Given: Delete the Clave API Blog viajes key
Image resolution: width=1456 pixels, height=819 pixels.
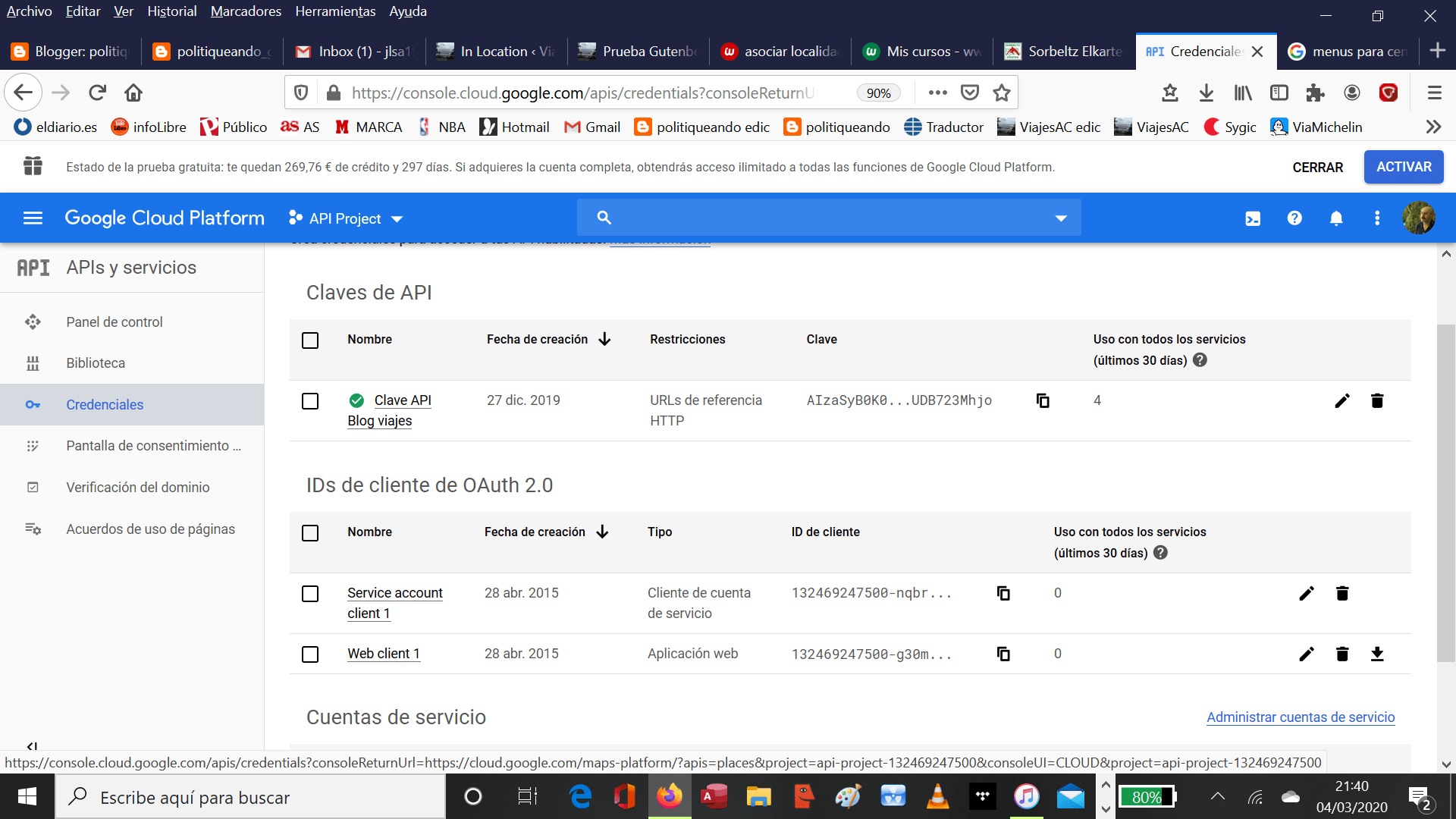Looking at the screenshot, I should [1377, 400].
